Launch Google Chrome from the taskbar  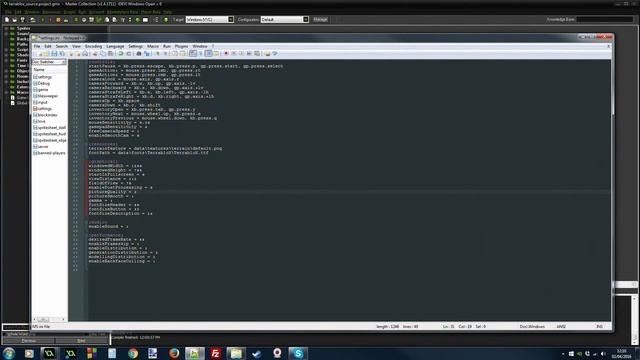pyautogui.click(x=133, y=353)
